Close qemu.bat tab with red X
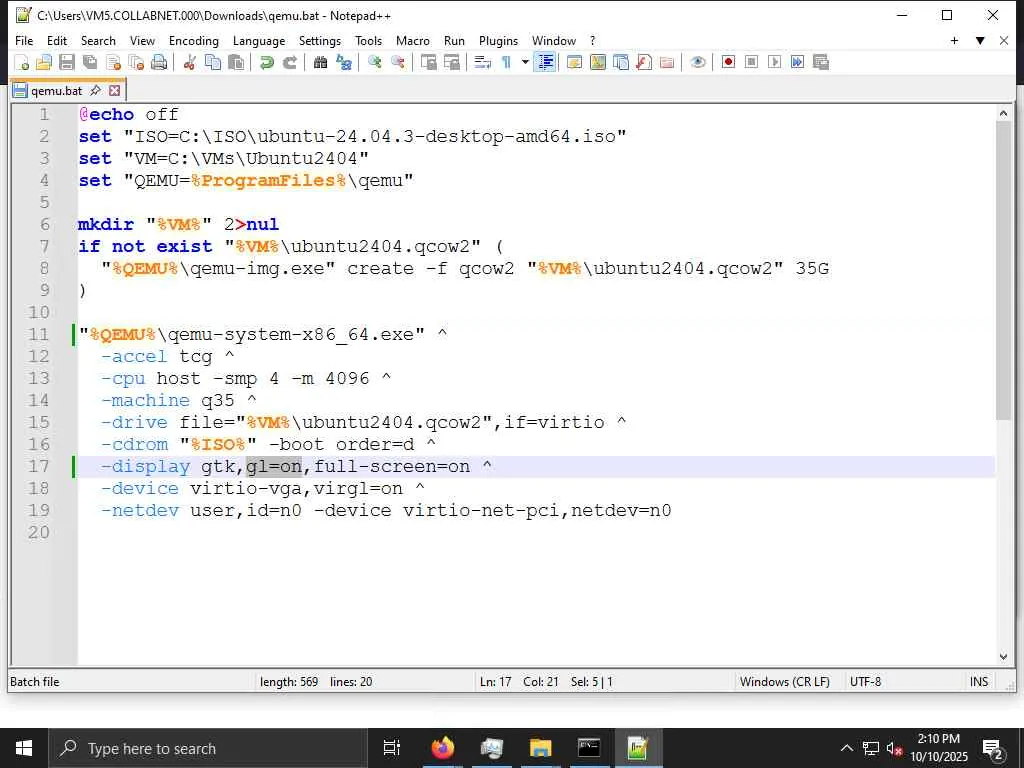The width and height of the screenshot is (1024, 768). click(114, 90)
